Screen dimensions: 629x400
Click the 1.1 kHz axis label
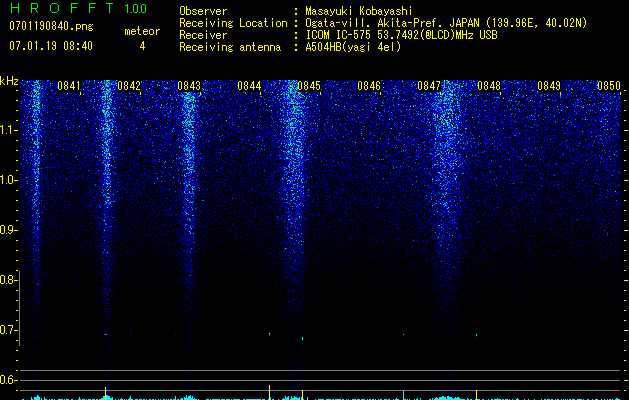tap(9, 130)
